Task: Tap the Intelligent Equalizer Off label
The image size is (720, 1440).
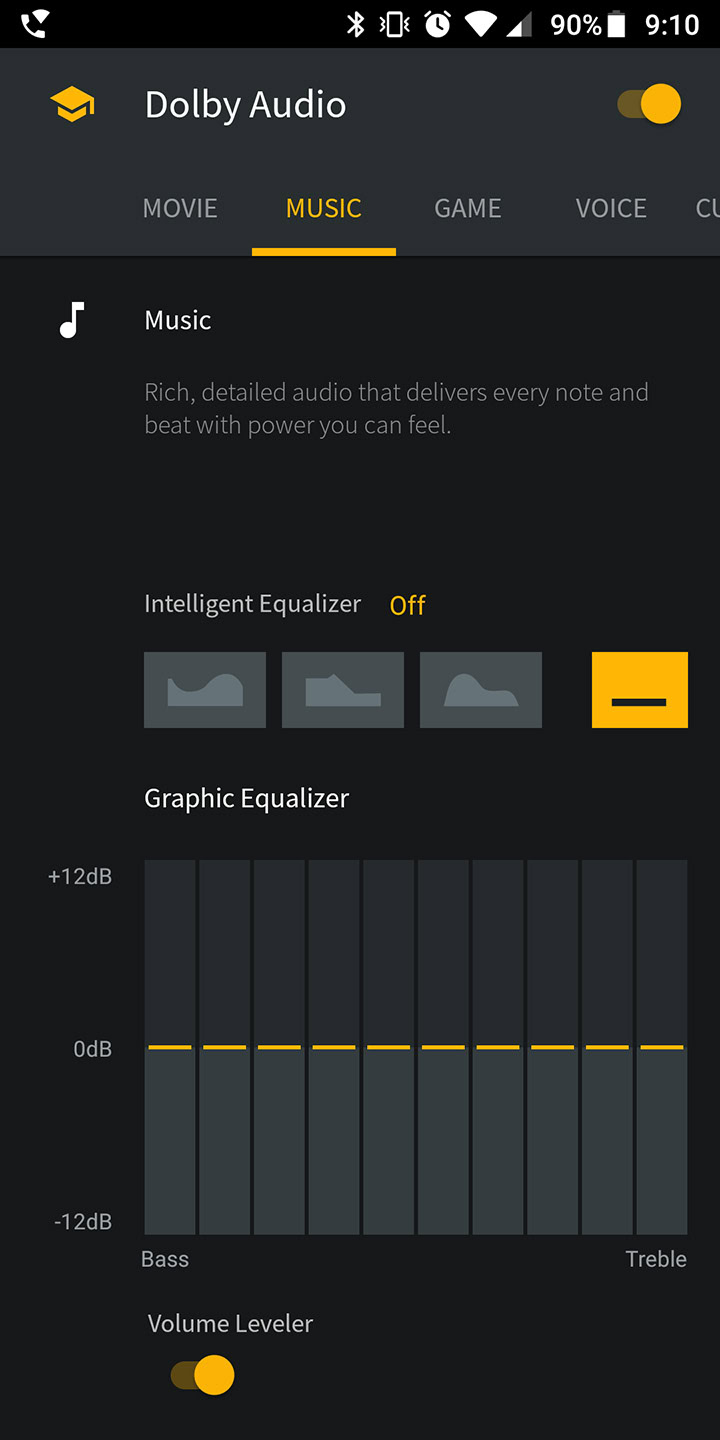Action: tap(408, 605)
